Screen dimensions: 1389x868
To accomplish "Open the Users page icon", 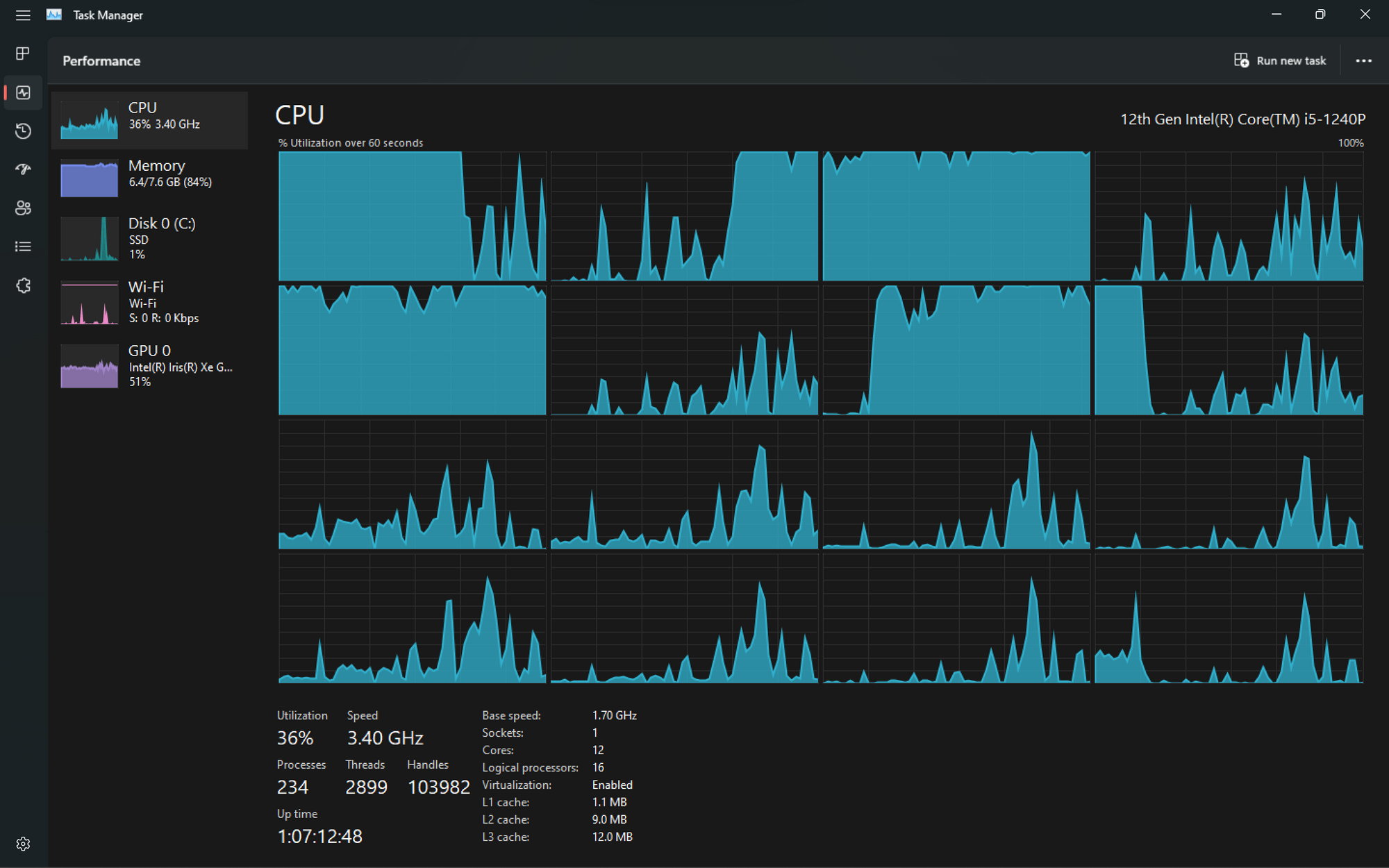I will (x=23, y=208).
